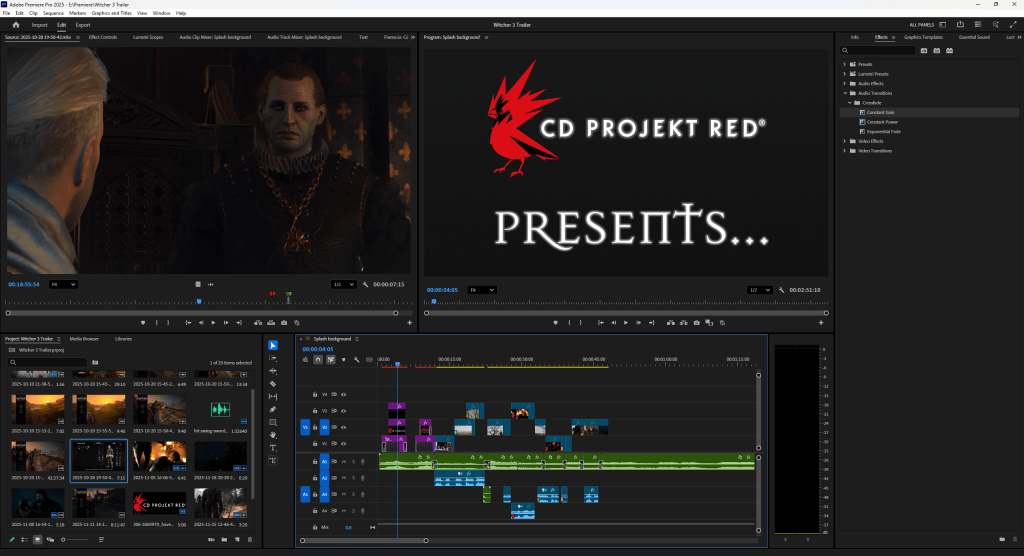Screen dimensions: 1024x556
Task: Select the Razor tool in the tools panel
Action: pyautogui.click(x=273, y=384)
